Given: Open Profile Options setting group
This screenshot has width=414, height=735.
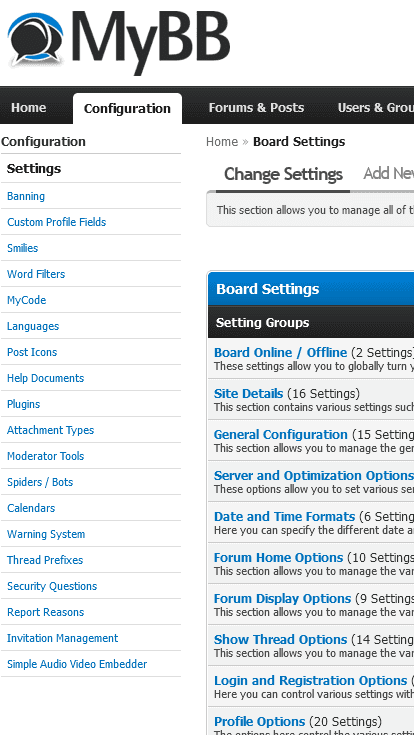Looking at the screenshot, I should point(259,721).
